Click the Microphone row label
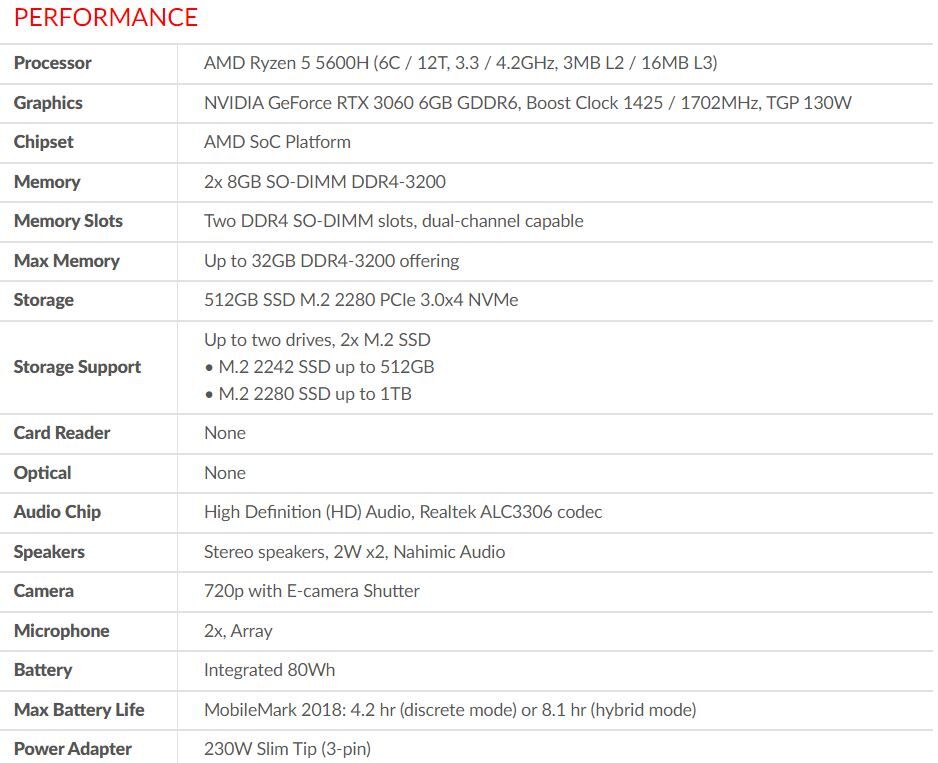 point(62,631)
